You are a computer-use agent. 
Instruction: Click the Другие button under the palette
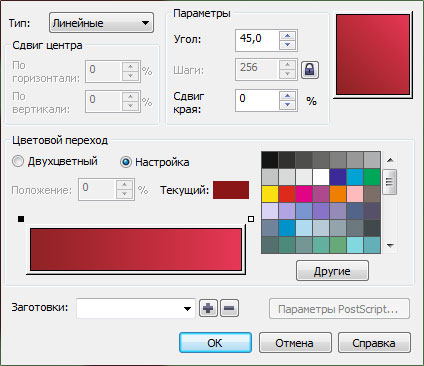[332, 271]
